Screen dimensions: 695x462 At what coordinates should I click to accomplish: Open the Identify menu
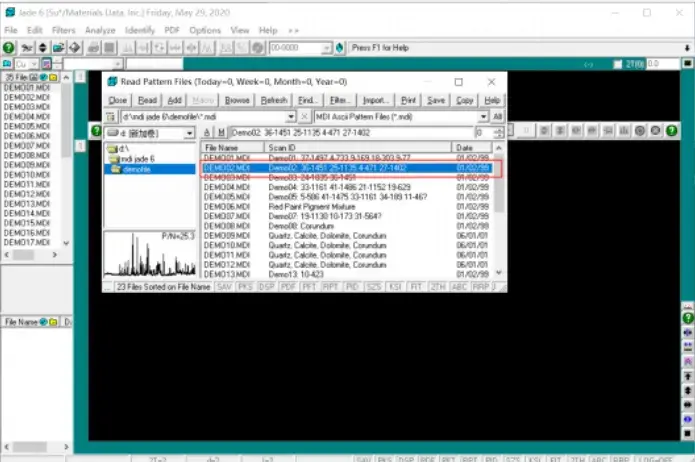tap(140, 30)
